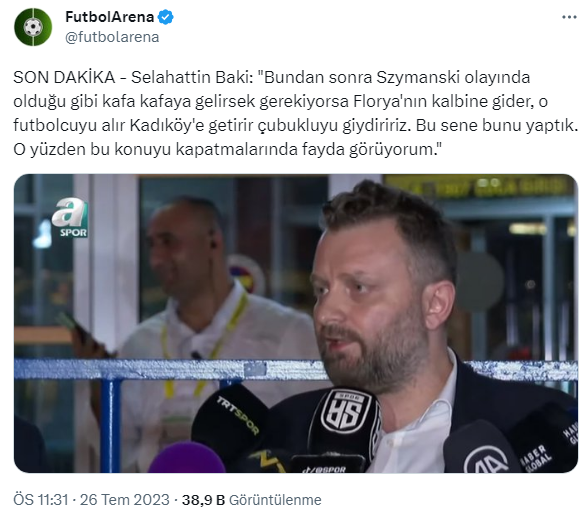The height and width of the screenshot is (518, 585).
Task: Click the tweet text starting SON DAKİKA
Action: coord(295,113)
